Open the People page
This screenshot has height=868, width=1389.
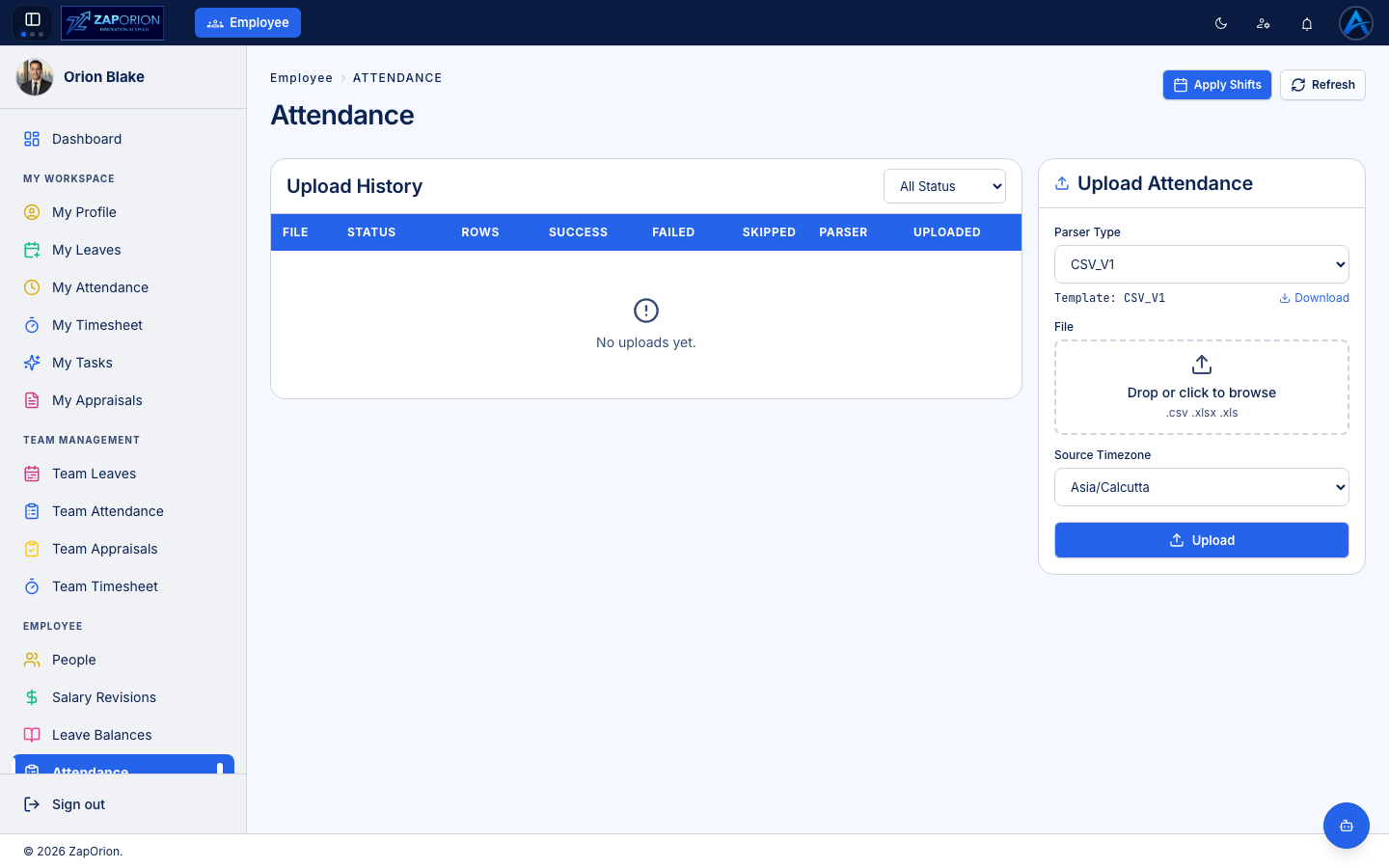(123, 660)
